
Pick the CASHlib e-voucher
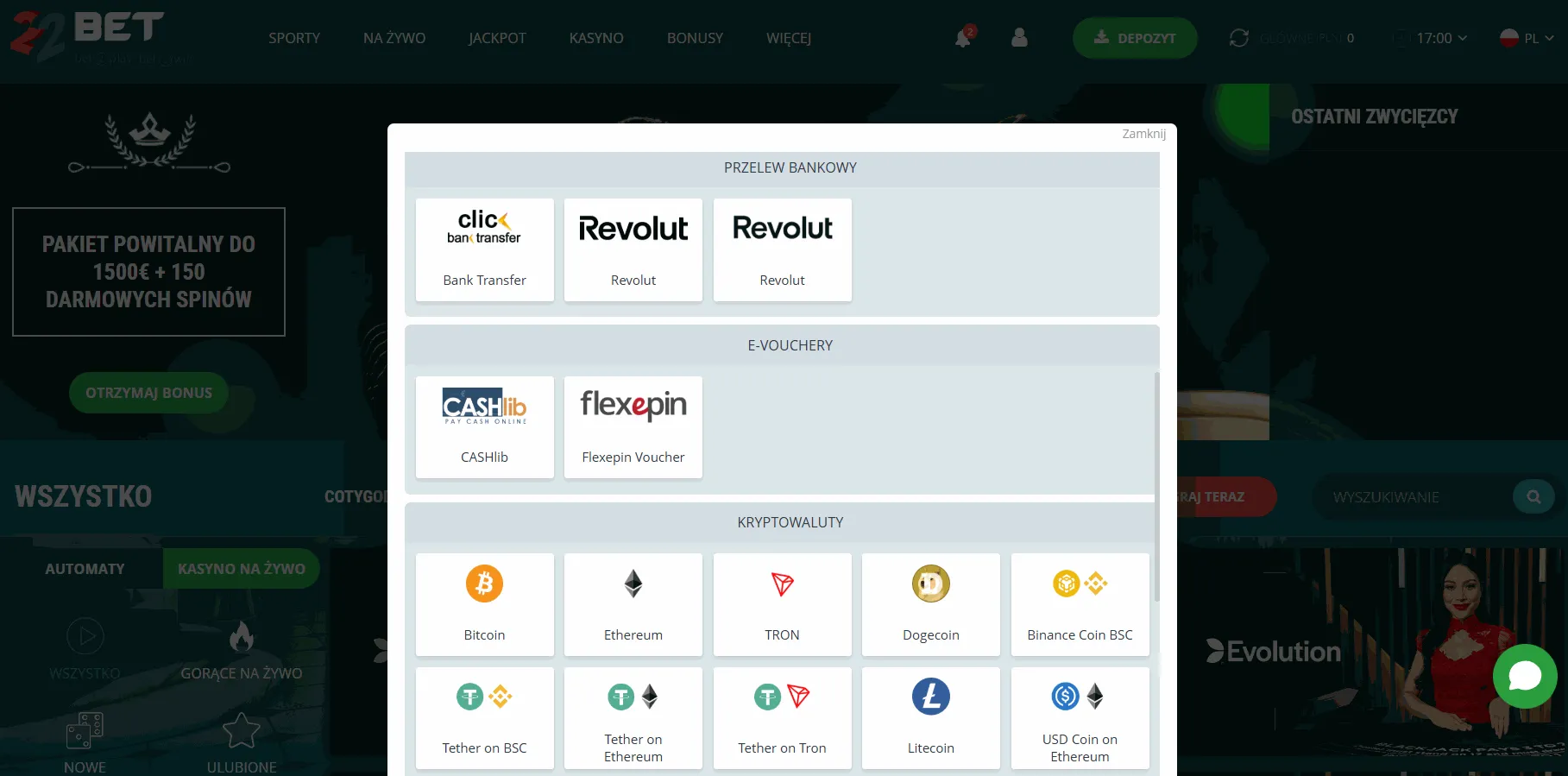click(484, 426)
